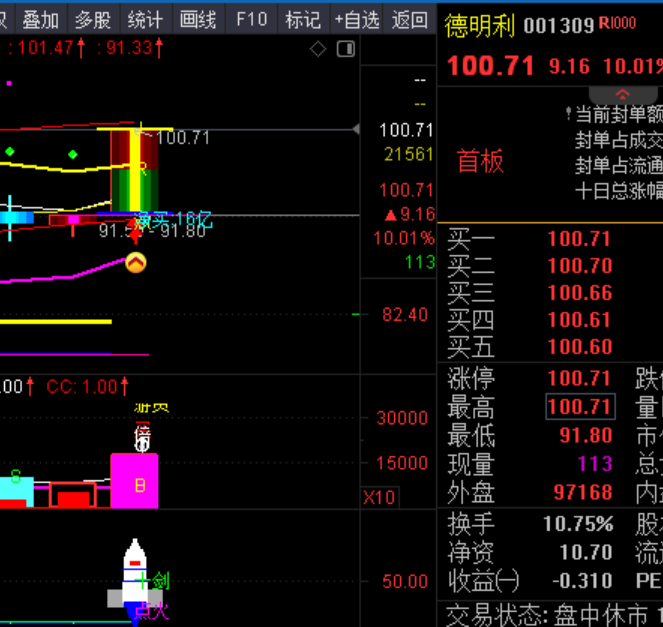The width and height of the screenshot is (663, 627).
Task: Click the 德明利 stock name
Action: pyautogui.click(x=479, y=25)
